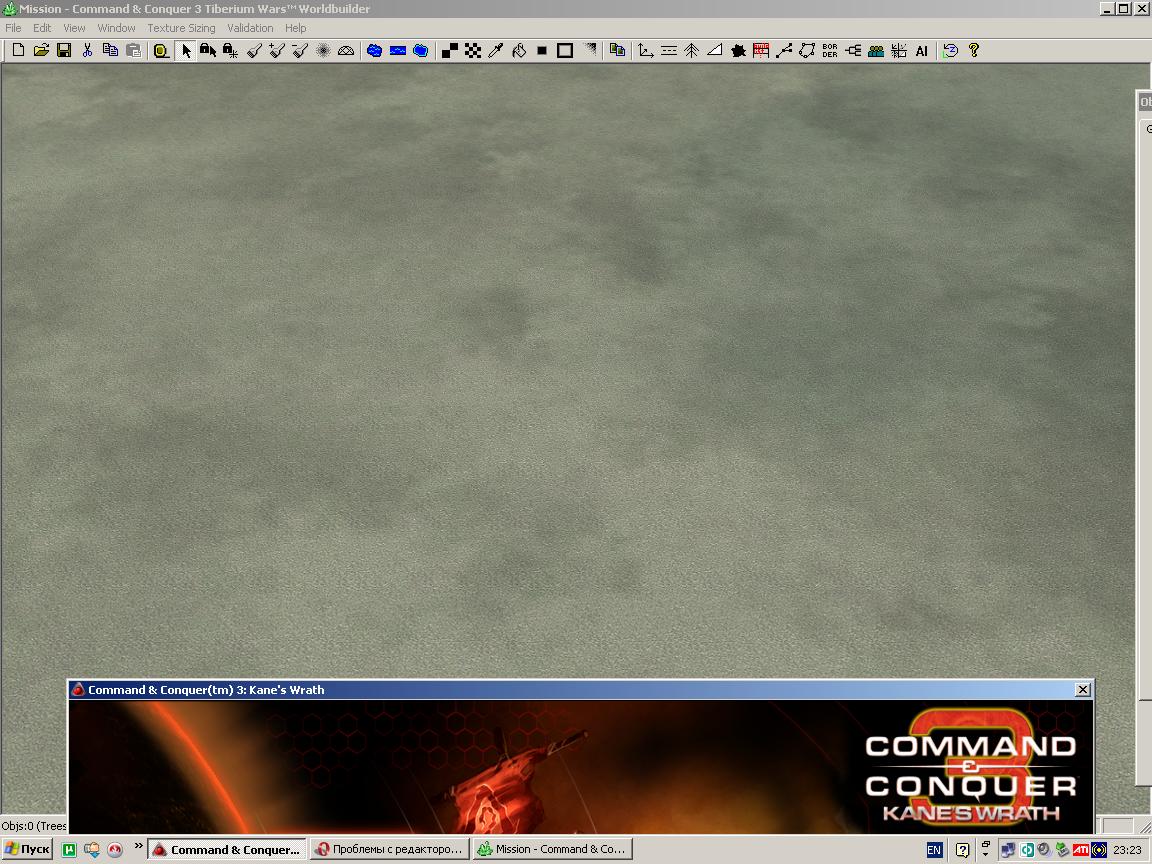
Task: Close the Kane's Wrath splash window
Action: (1082, 689)
